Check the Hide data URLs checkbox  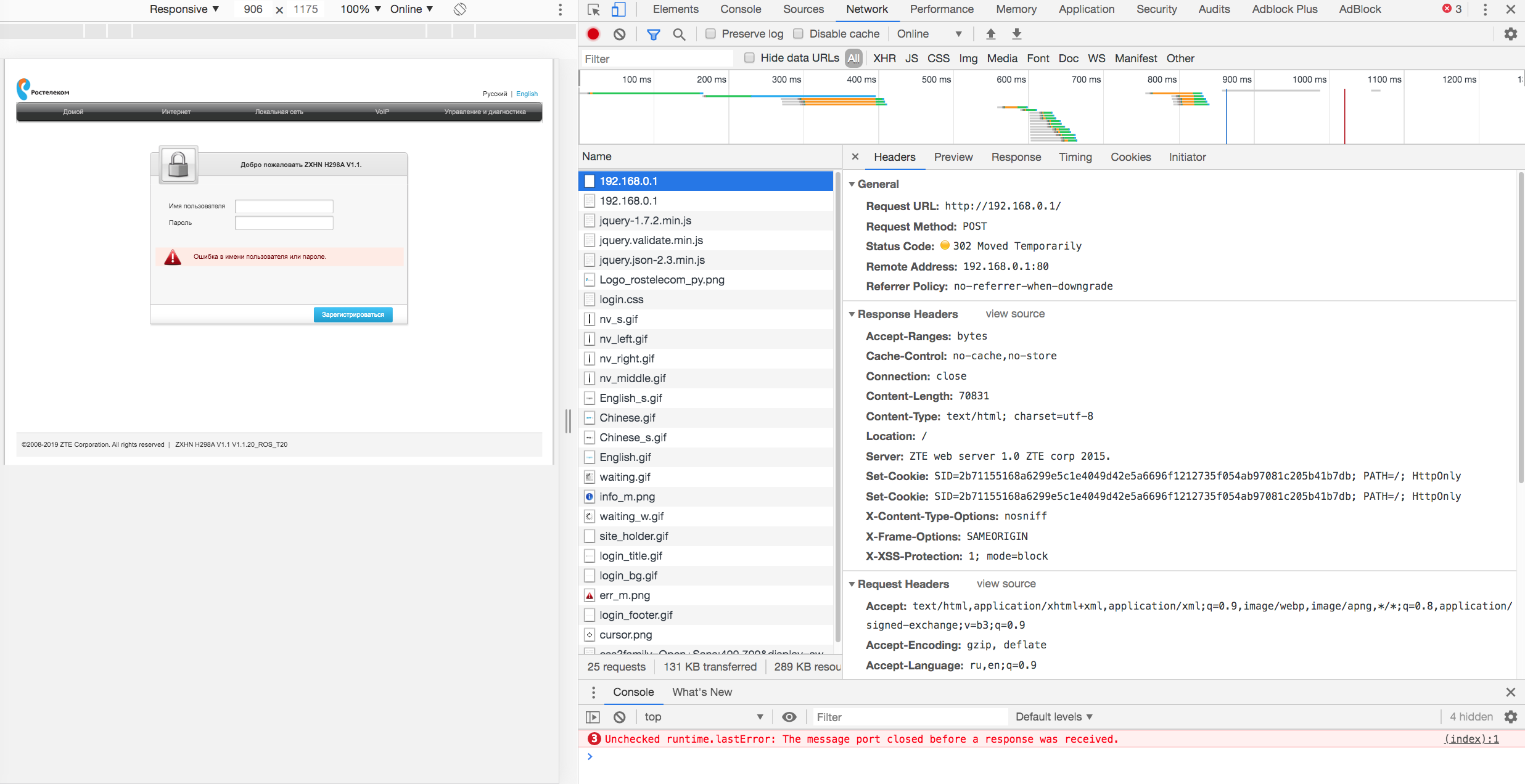click(x=749, y=58)
